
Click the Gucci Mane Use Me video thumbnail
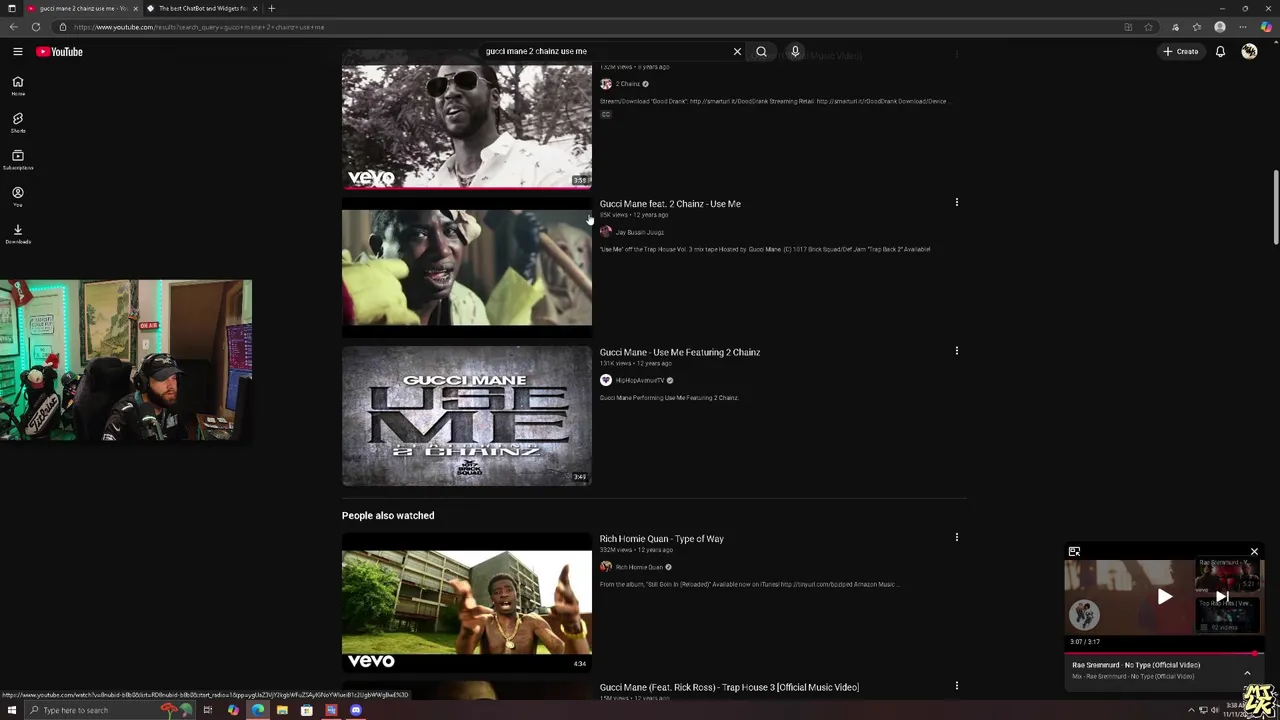coord(467,267)
